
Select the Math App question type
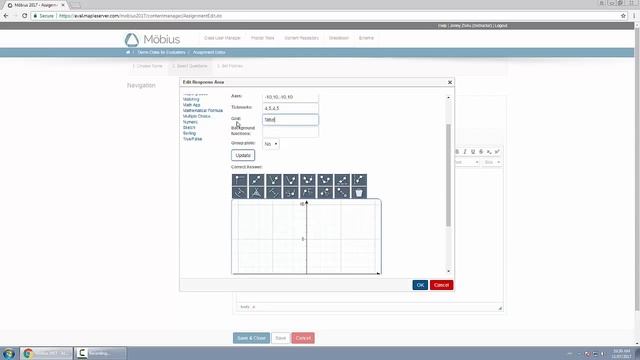pos(191,105)
